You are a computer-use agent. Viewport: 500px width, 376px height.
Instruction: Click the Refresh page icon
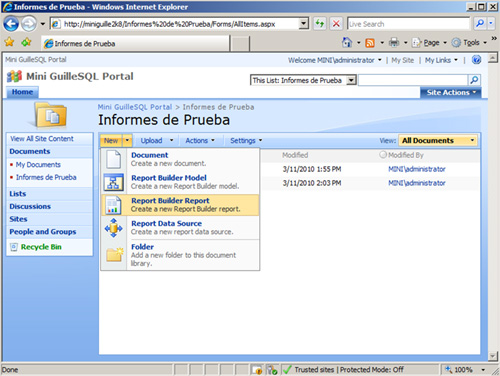point(320,24)
